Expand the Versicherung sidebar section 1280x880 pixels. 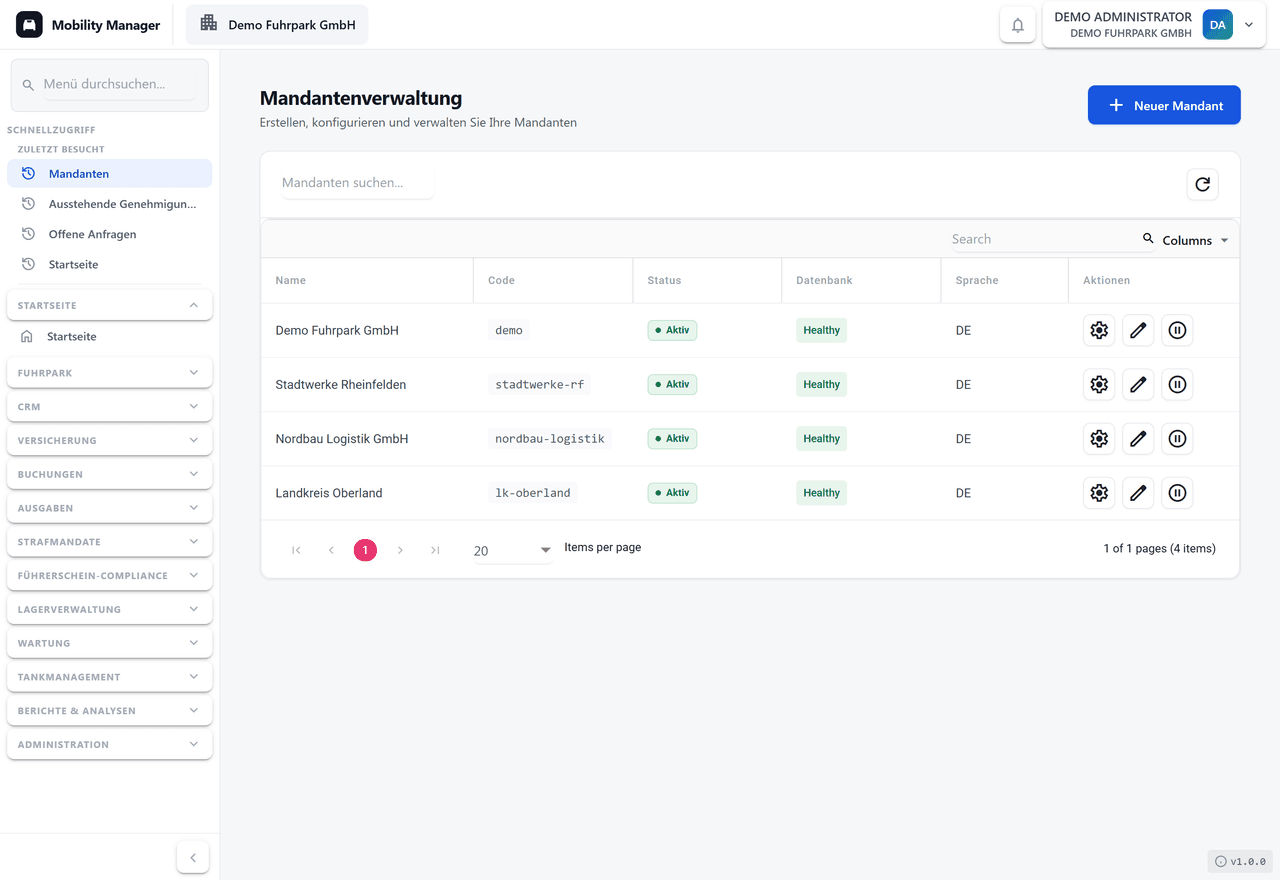(110, 440)
